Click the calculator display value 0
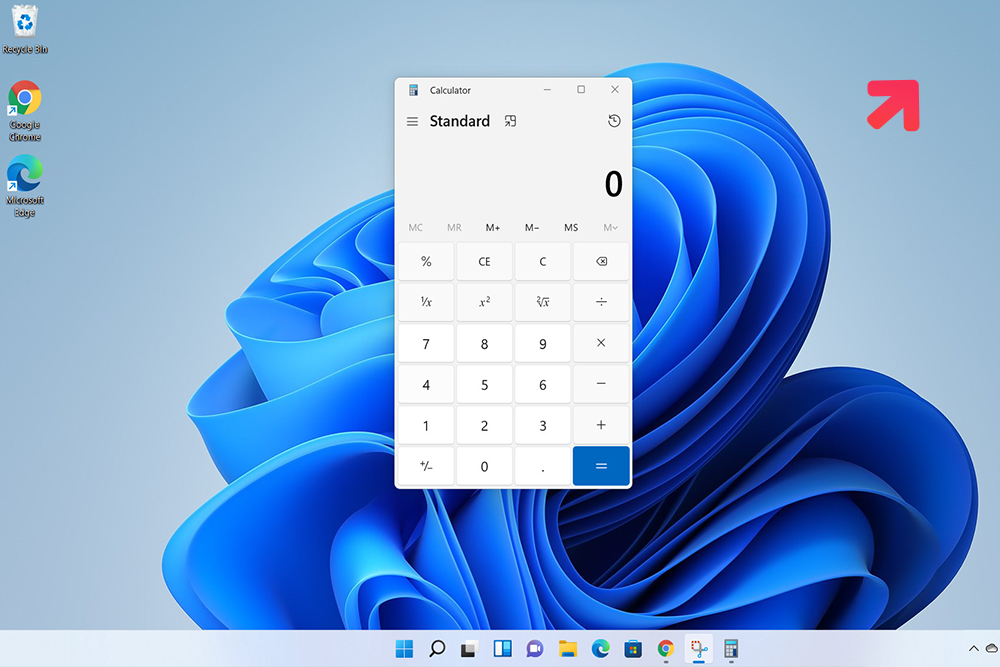1000x667 pixels. pos(613,184)
